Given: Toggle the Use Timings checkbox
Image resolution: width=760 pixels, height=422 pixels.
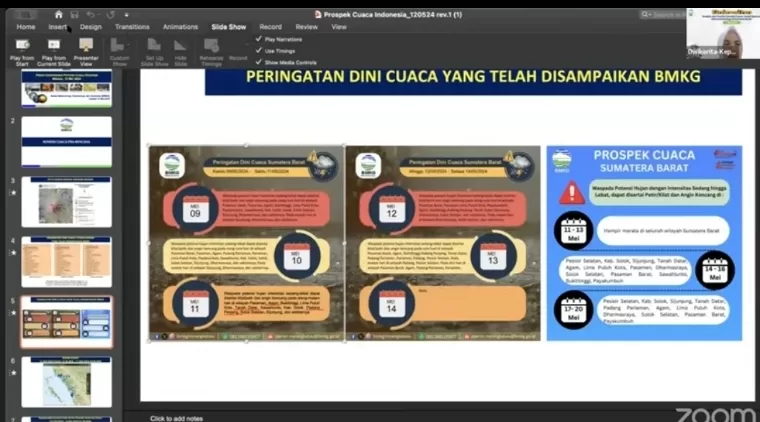Looking at the screenshot, I should pyautogui.click(x=259, y=50).
